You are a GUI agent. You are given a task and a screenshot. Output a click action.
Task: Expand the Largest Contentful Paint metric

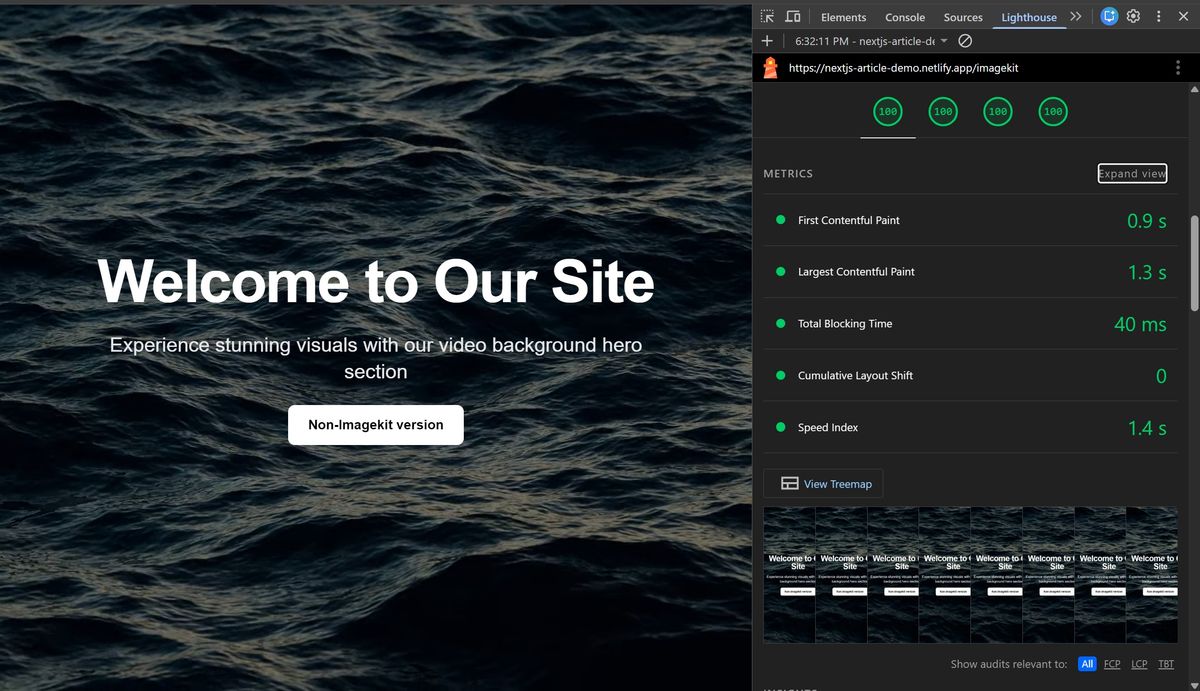[970, 272]
